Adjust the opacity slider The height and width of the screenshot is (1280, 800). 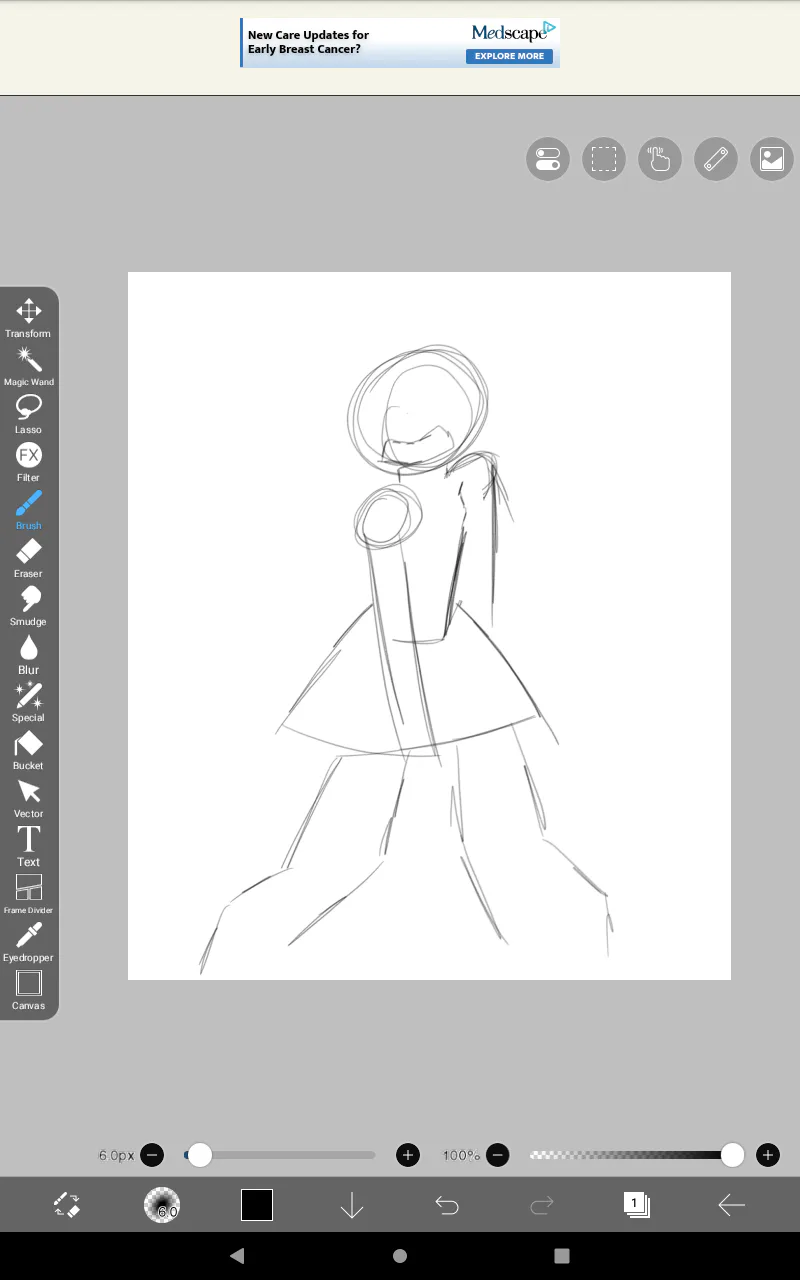[x=638, y=1155]
